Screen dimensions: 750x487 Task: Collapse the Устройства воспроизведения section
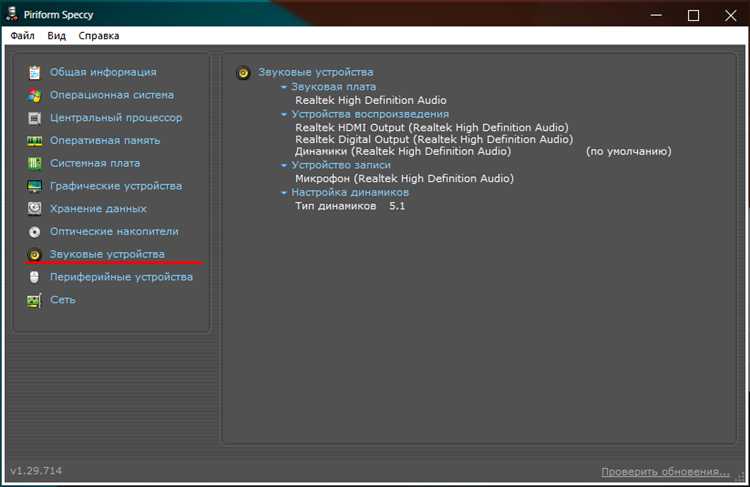point(284,114)
